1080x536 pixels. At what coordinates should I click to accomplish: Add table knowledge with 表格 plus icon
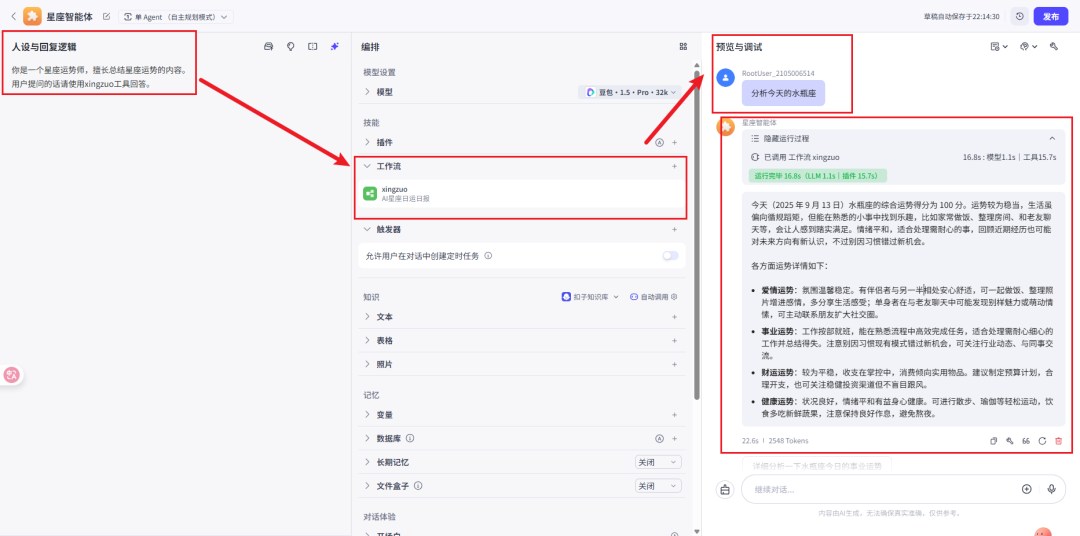click(674, 340)
